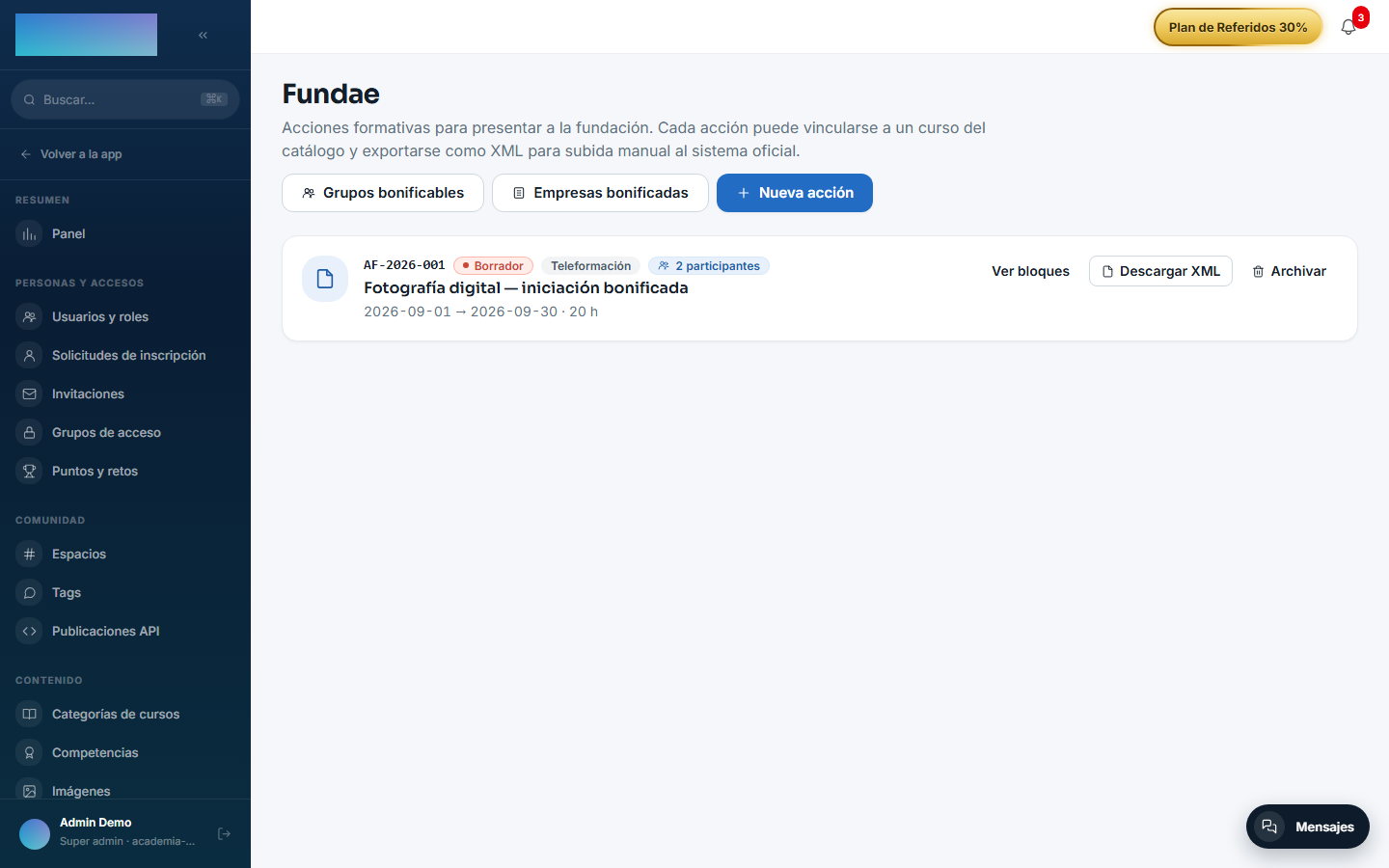The image size is (1389, 868).
Task: Open Solicitudes de inscripción
Action: 125,356
